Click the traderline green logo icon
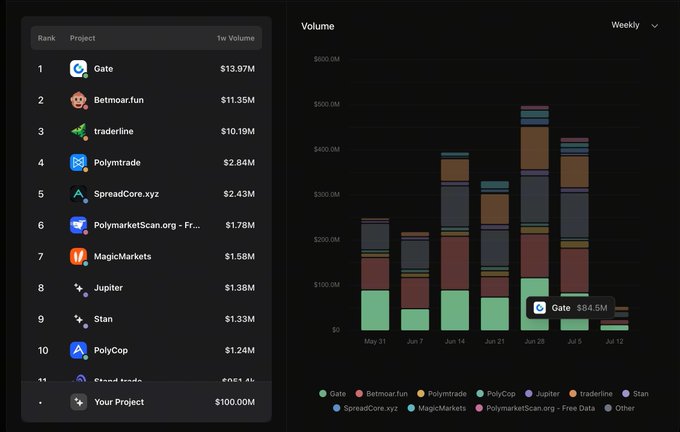680x432 pixels. (78, 131)
